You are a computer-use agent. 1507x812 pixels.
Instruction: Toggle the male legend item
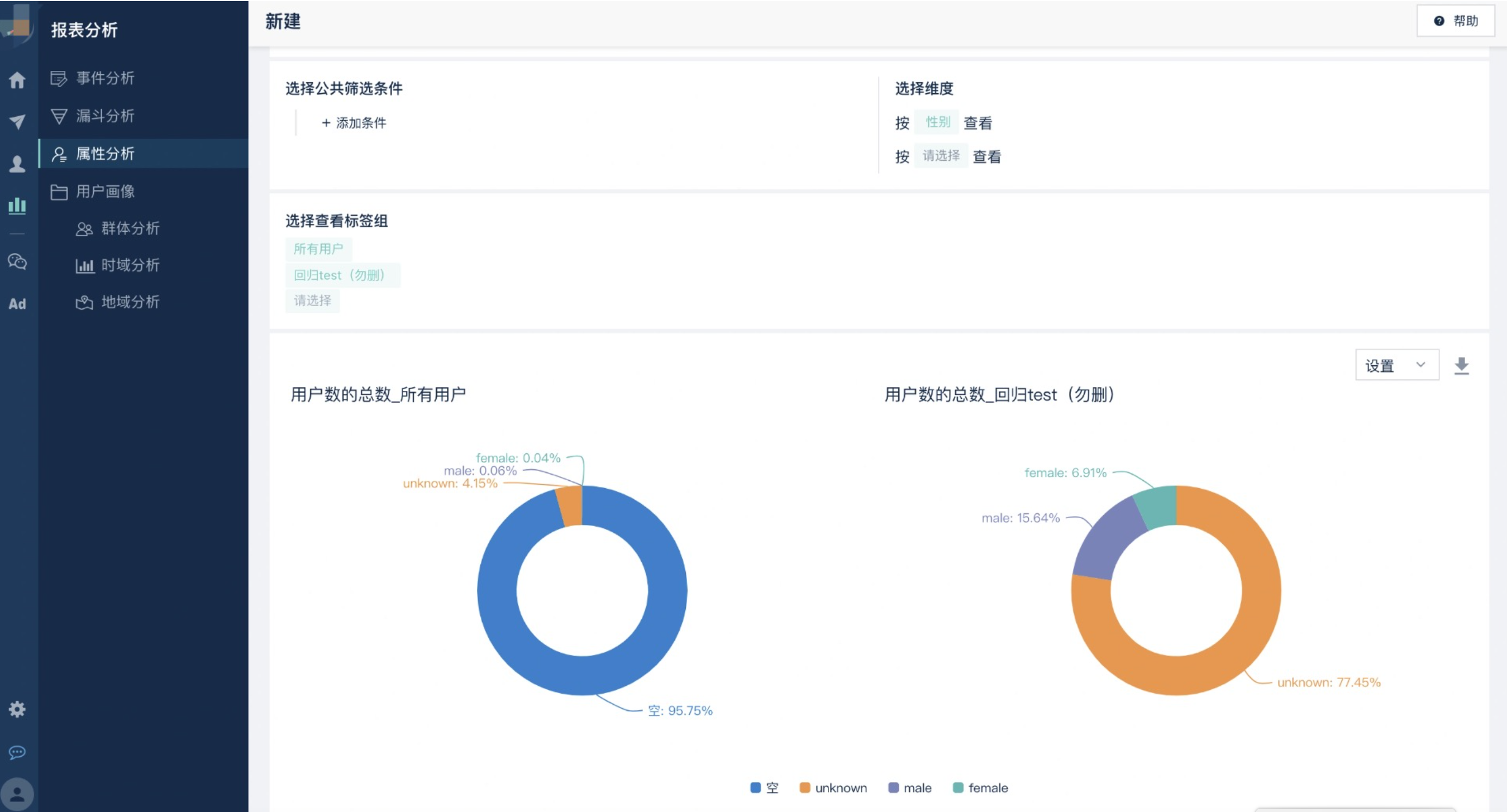tap(910, 788)
